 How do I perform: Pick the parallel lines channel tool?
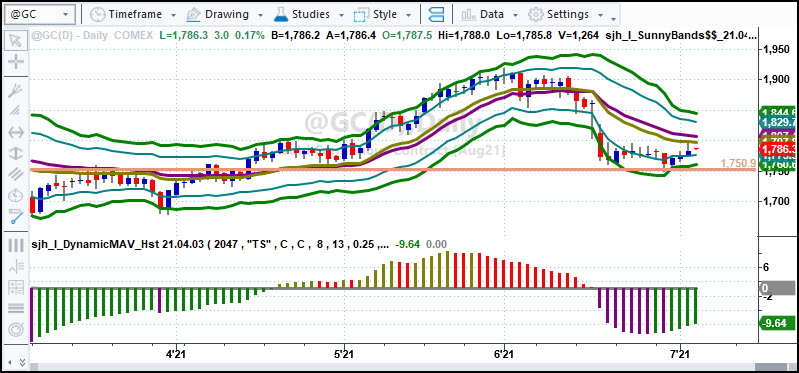pyautogui.click(x=16, y=174)
